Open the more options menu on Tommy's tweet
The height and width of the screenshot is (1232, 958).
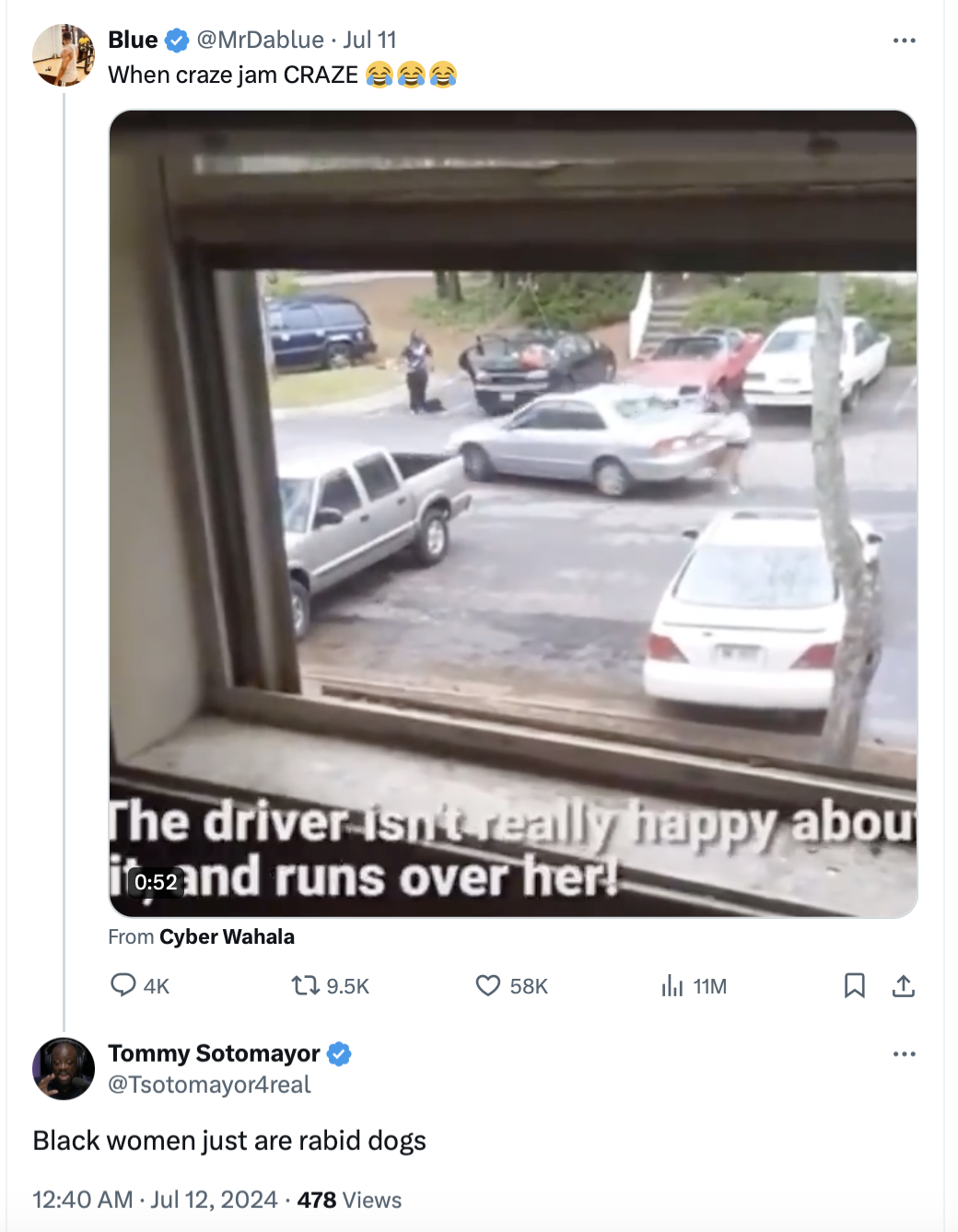[x=904, y=1053]
